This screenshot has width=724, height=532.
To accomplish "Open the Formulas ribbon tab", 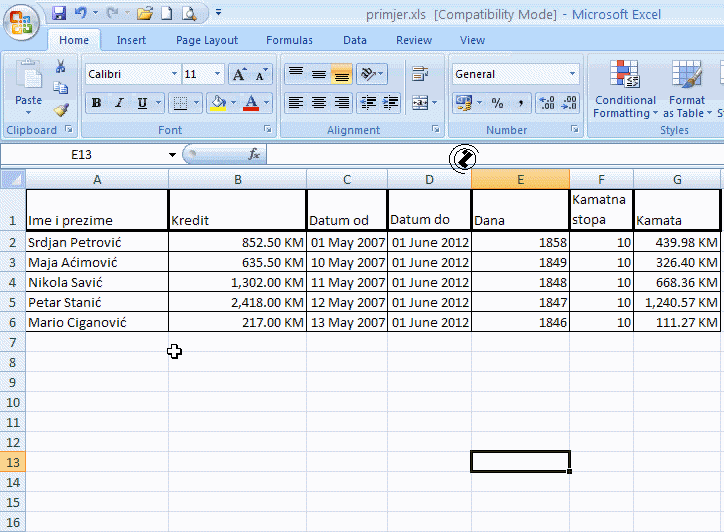I will [x=289, y=40].
